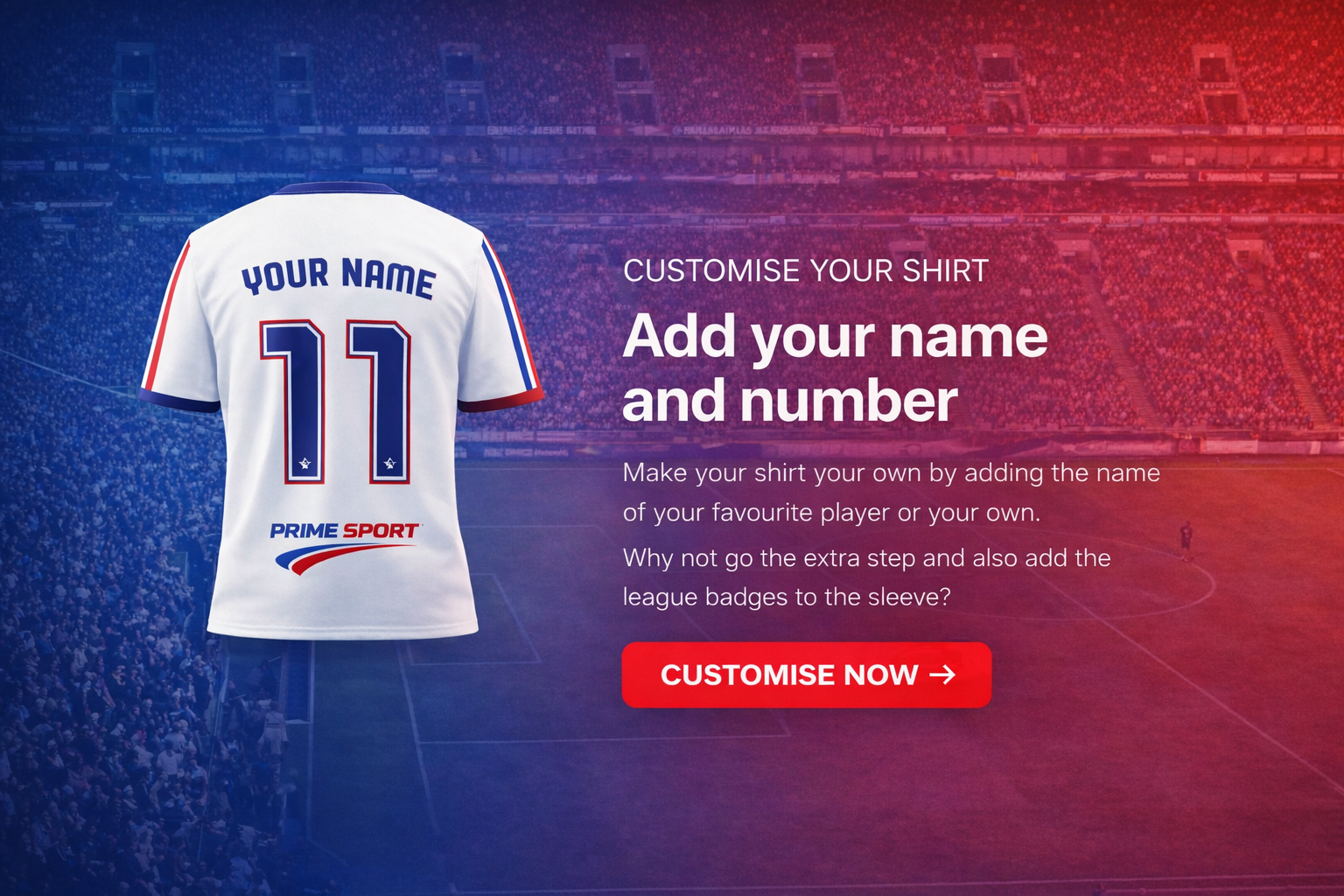This screenshot has height=896, width=1344.
Task: Click the 'league badges to the sleeve?' text
Action: pyautogui.click(x=787, y=598)
